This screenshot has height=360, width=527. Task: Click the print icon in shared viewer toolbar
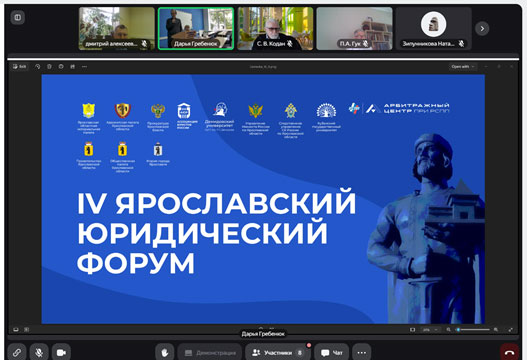[73, 67]
